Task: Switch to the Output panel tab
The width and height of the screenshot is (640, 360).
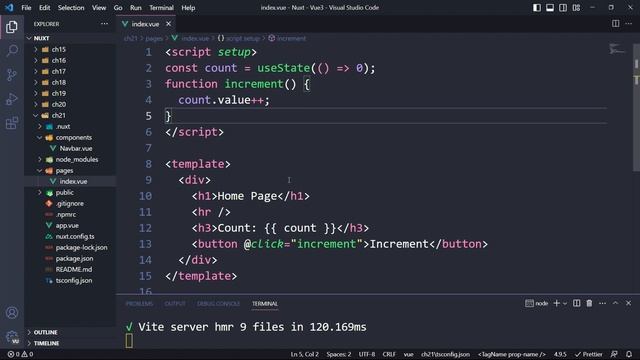Action: [x=175, y=304]
